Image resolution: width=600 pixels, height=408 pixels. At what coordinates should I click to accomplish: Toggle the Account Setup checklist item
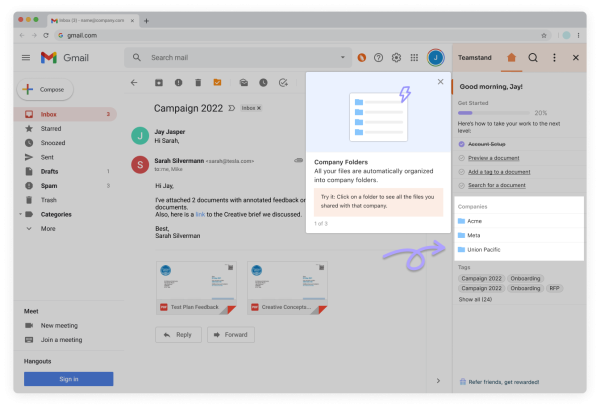(x=461, y=144)
